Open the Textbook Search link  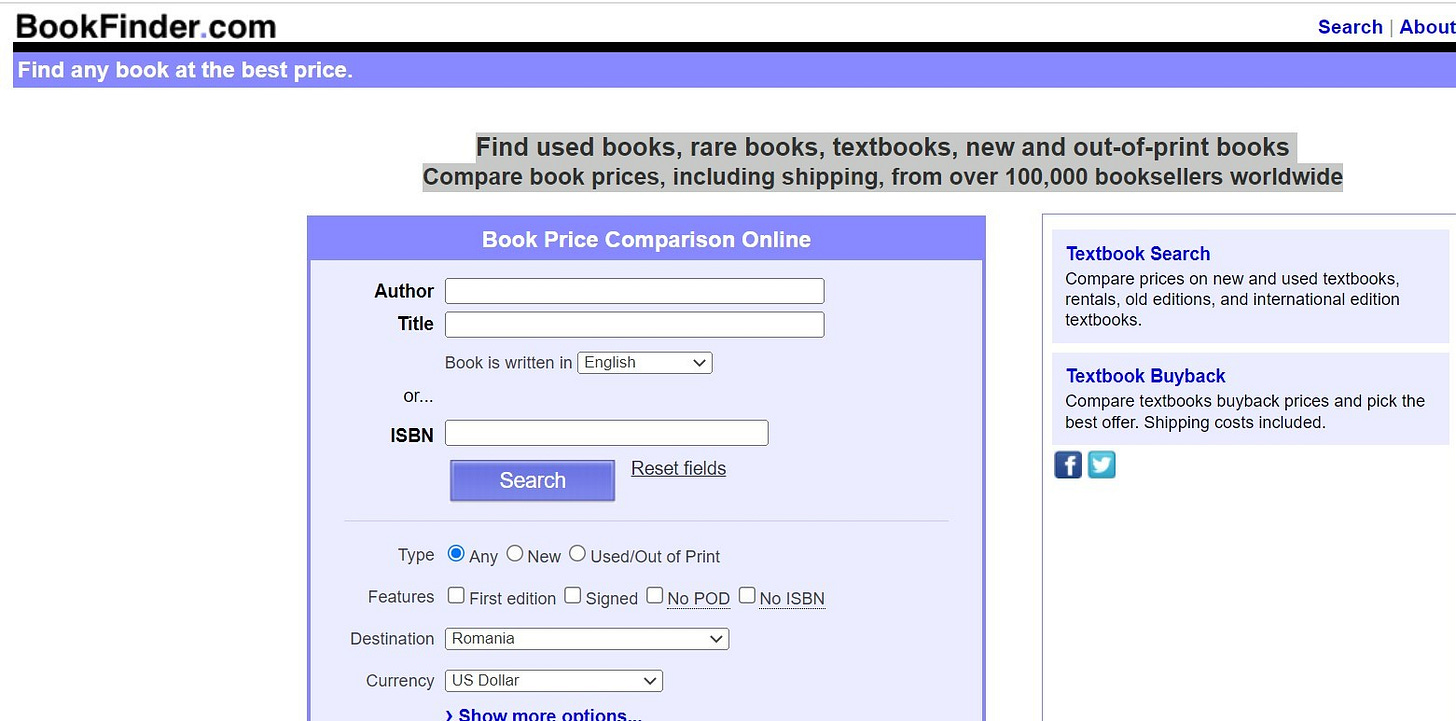click(1138, 254)
